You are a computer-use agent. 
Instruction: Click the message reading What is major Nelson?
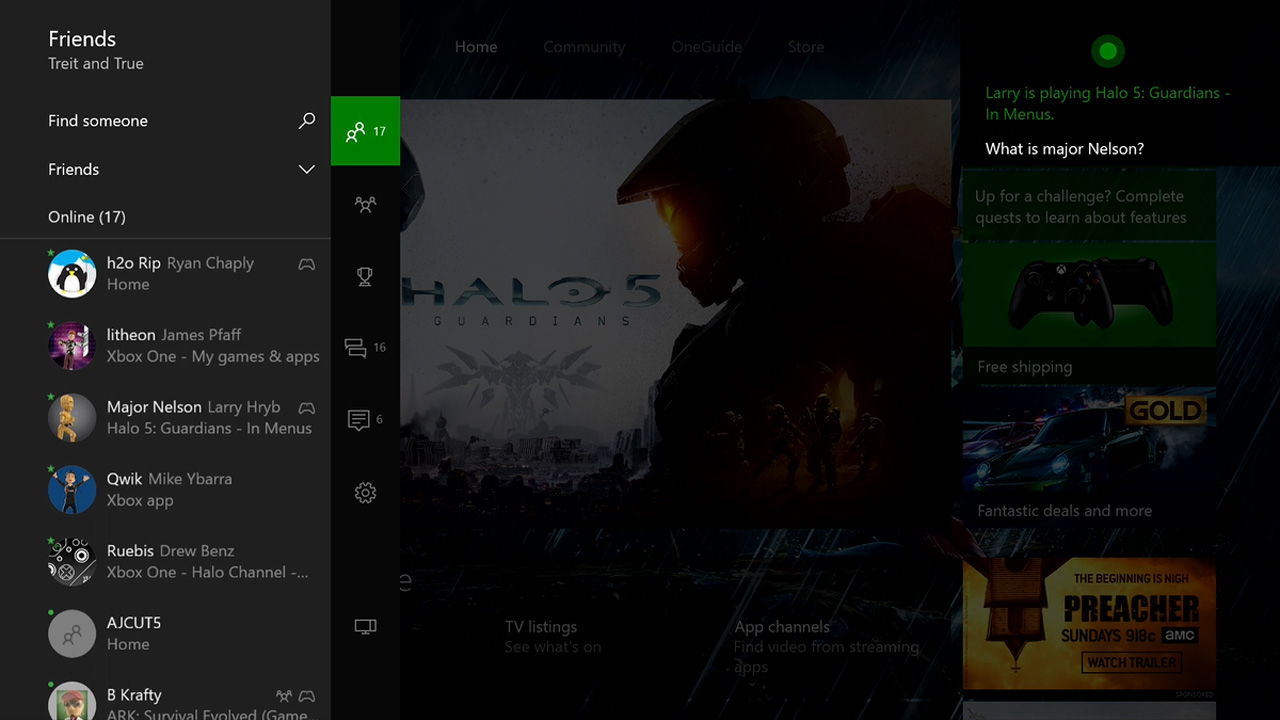pyautogui.click(x=1064, y=148)
